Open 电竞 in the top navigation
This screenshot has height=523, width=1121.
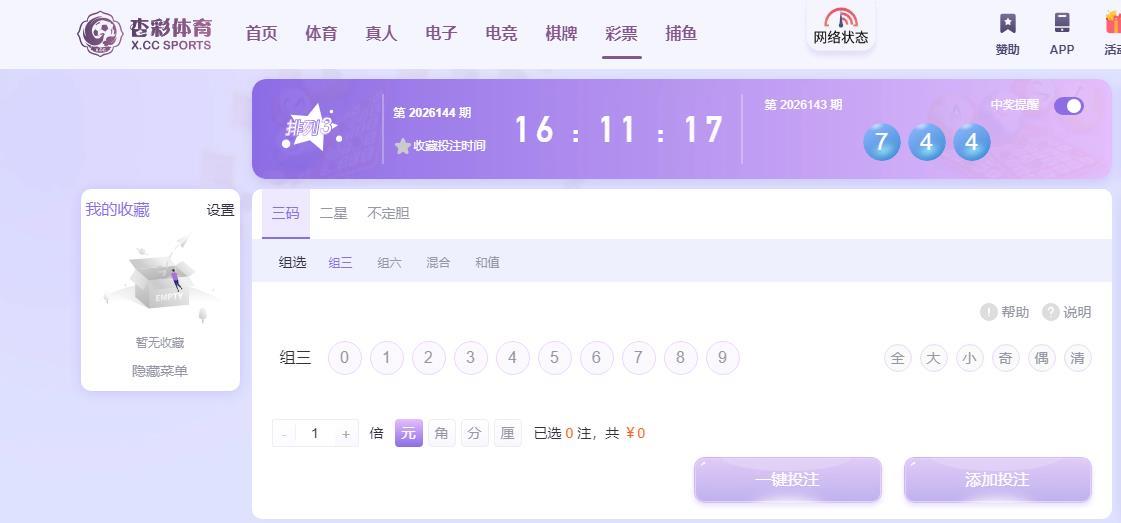501,34
